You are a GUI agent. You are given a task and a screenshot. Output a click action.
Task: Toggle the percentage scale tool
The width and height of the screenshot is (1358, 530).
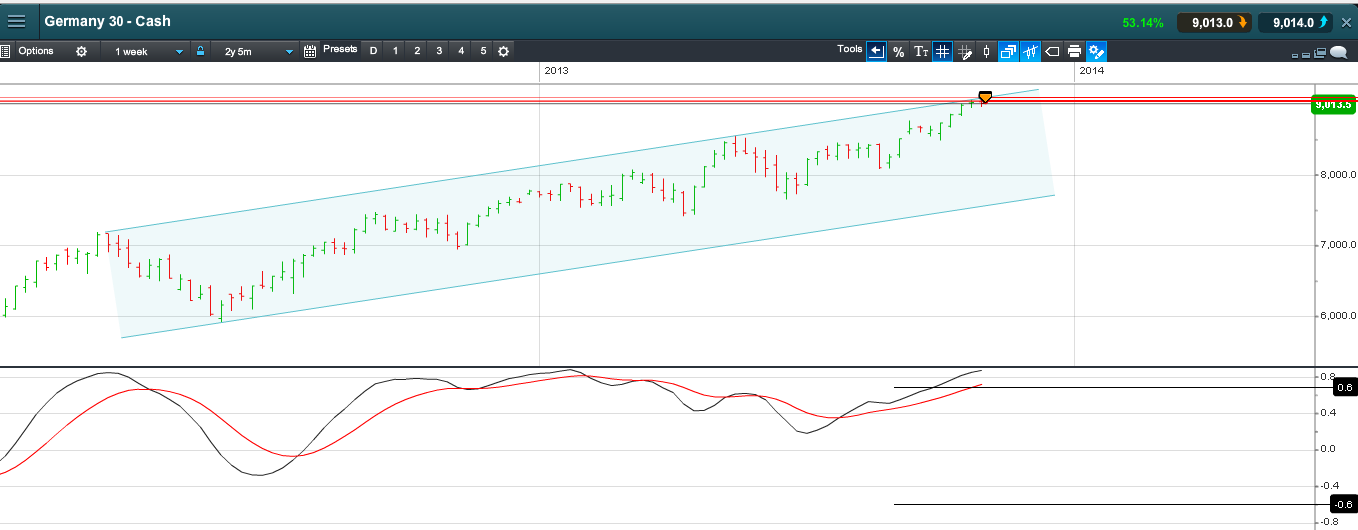[x=898, y=51]
